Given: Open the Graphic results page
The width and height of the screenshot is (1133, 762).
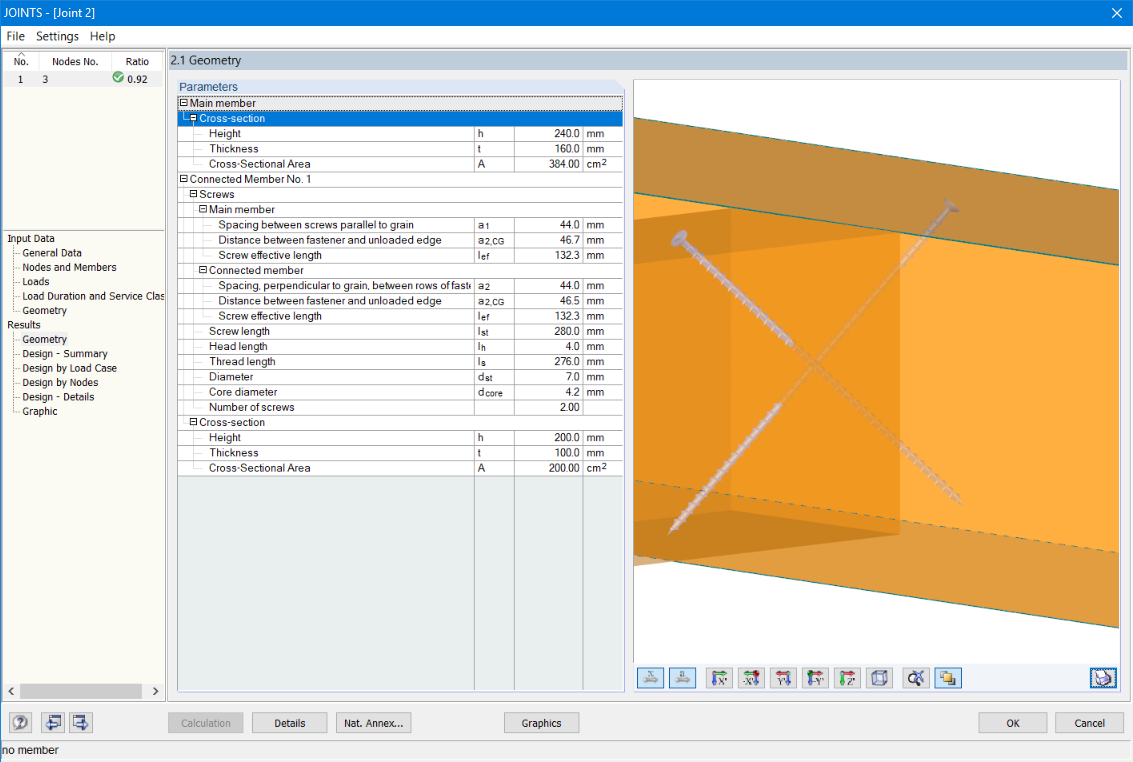Looking at the screenshot, I should (x=40, y=412).
